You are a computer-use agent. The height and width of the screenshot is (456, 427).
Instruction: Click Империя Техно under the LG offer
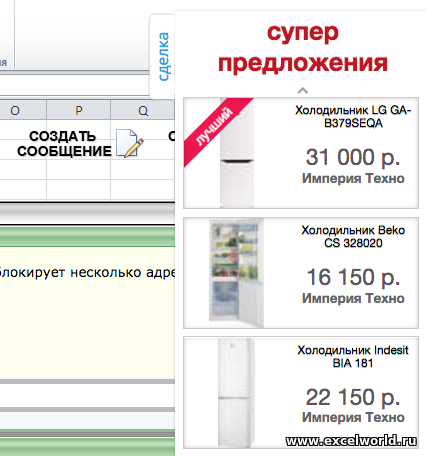(x=353, y=178)
